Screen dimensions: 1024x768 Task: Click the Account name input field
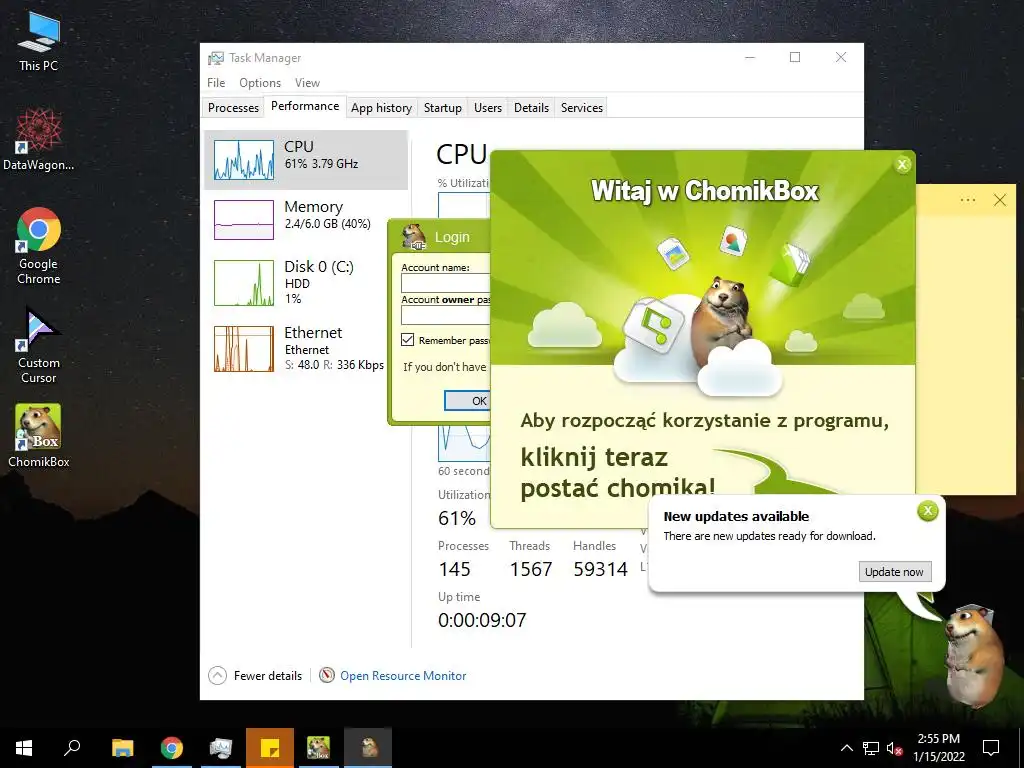(x=445, y=283)
